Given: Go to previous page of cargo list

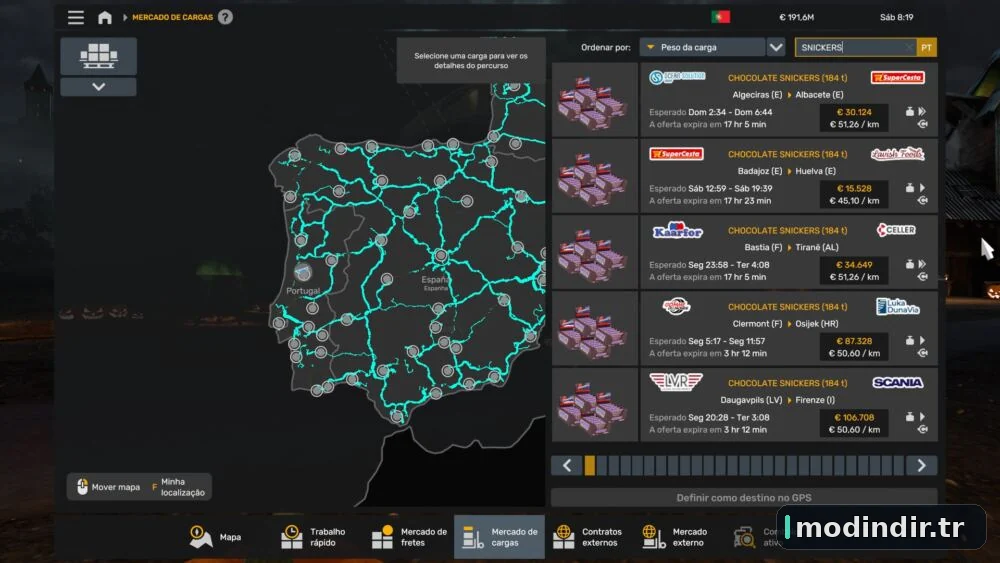Looking at the screenshot, I should click(566, 465).
